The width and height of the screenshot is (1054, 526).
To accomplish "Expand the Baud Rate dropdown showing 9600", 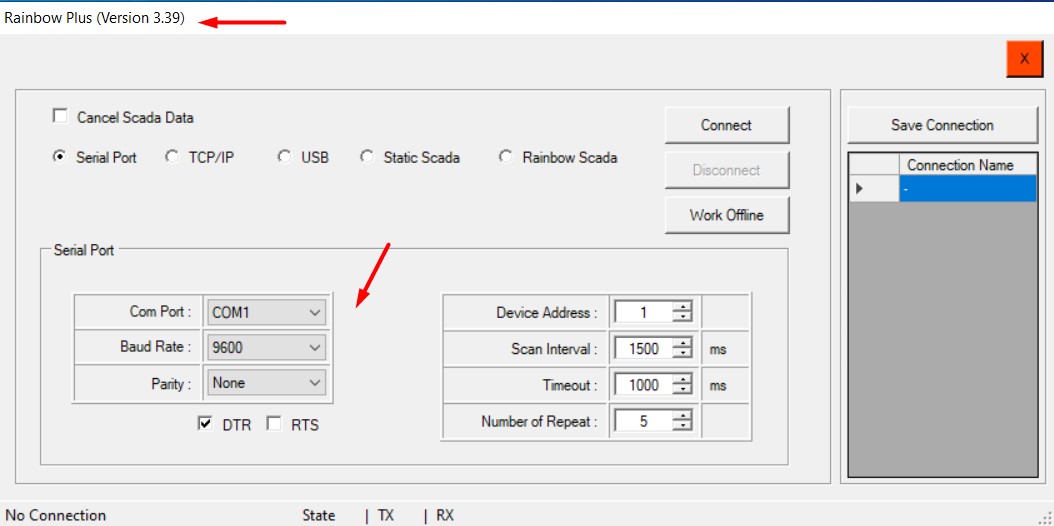I will [x=266, y=347].
